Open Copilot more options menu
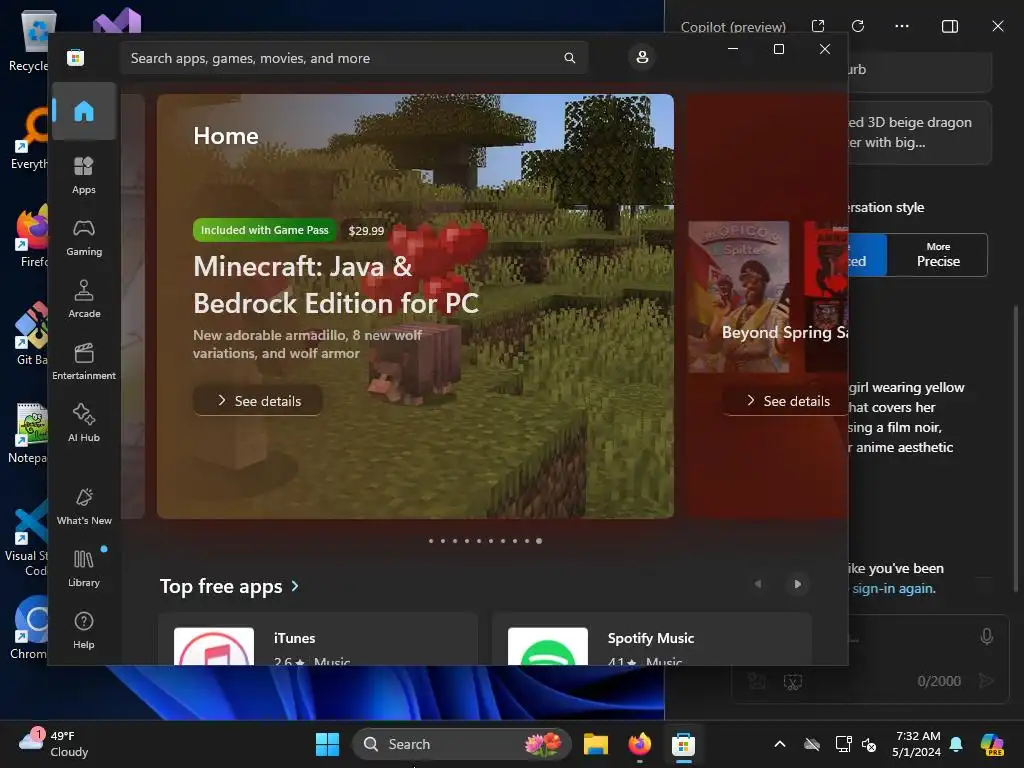Viewport: 1024px width, 768px height. [x=902, y=26]
